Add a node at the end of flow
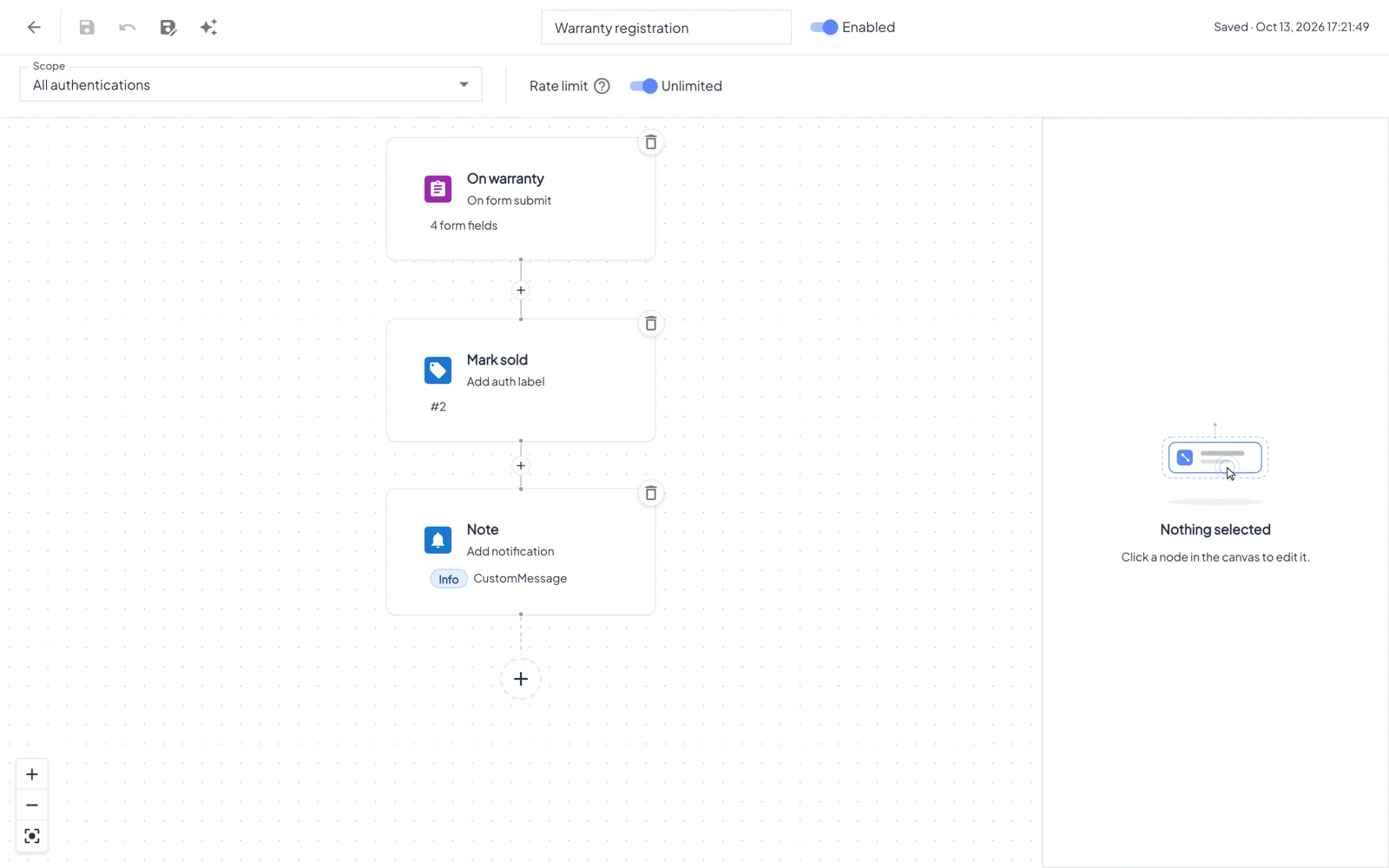The height and width of the screenshot is (868, 1389). coord(521,679)
